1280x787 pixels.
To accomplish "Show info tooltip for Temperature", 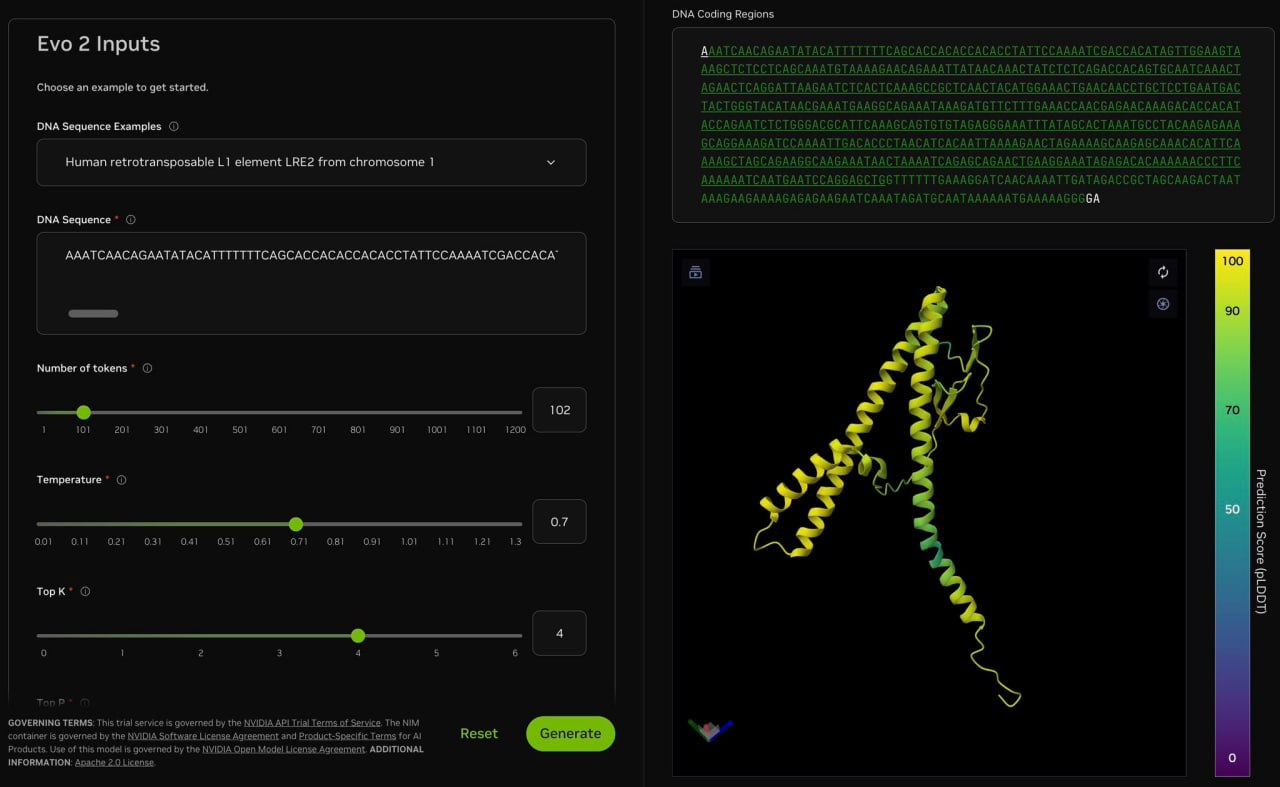I will [x=122, y=480].
